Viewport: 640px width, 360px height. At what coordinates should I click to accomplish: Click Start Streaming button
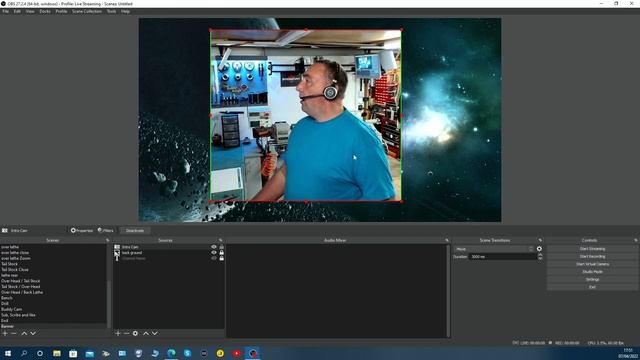[592, 249]
